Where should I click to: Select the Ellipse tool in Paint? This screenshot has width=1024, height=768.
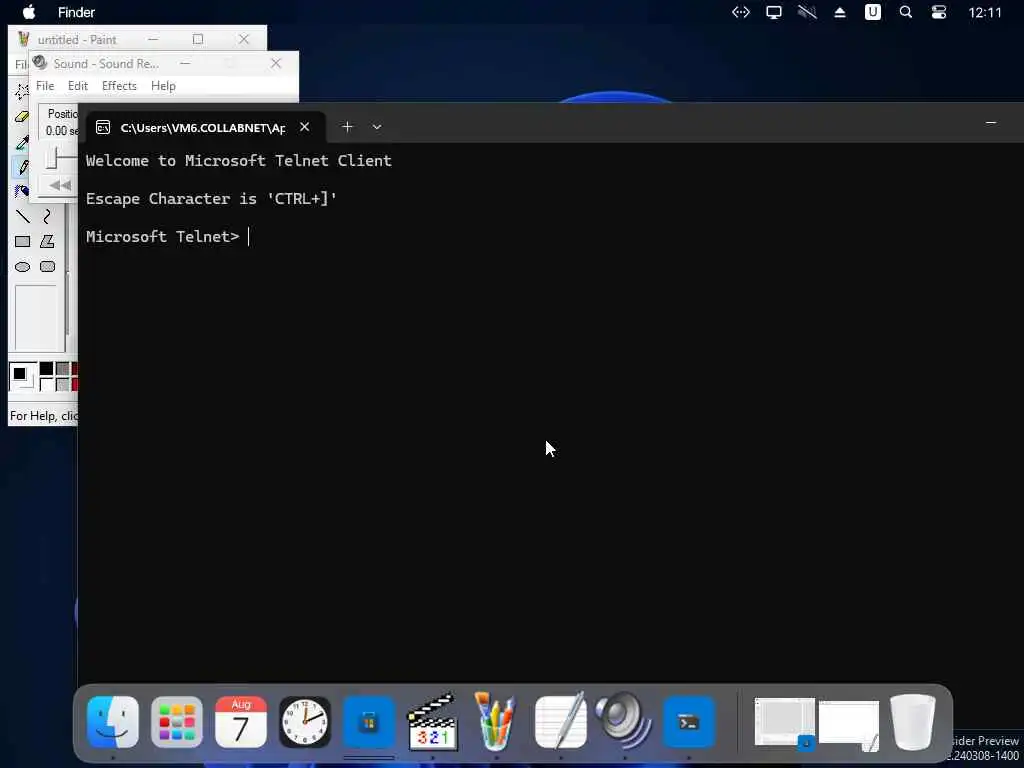tap(22, 266)
